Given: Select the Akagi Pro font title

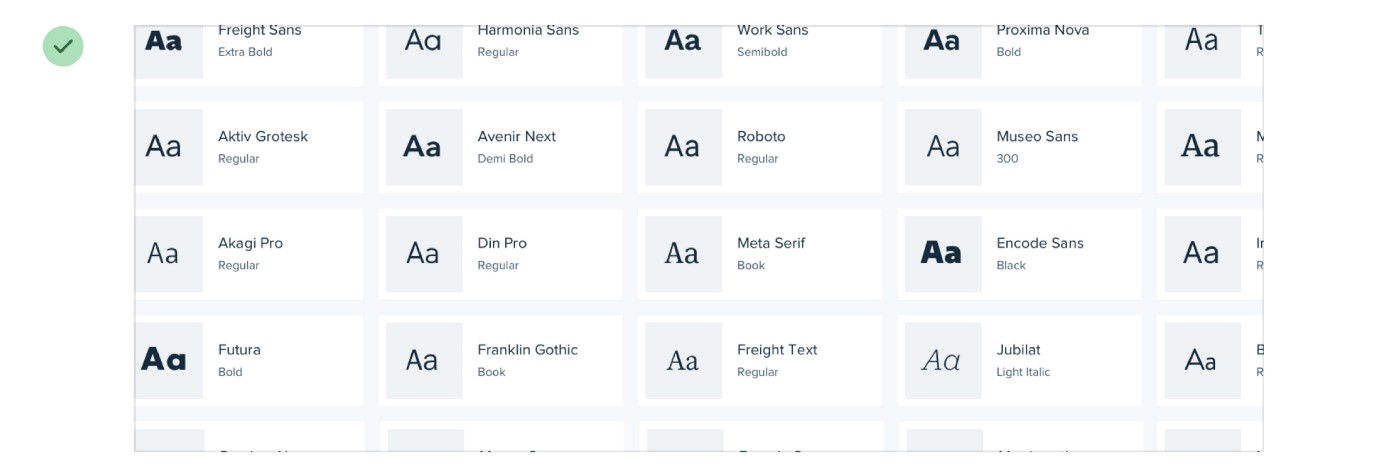Looking at the screenshot, I should click(x=250, y=243).
